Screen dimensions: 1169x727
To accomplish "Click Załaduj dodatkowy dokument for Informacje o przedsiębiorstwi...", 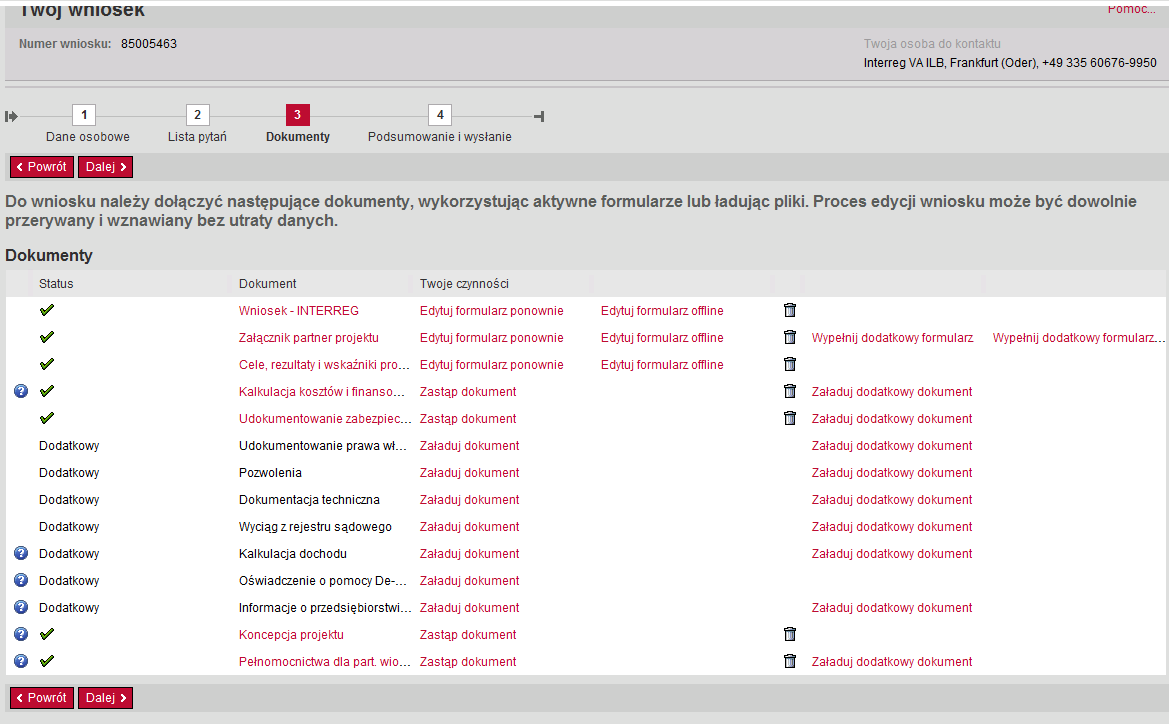I will tap(892, 607).
